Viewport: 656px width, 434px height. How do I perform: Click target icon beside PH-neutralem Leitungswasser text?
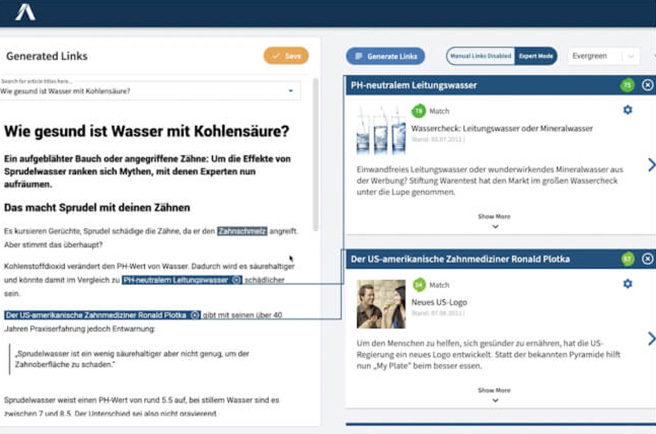pyautogui.click(x=236, y=280)
